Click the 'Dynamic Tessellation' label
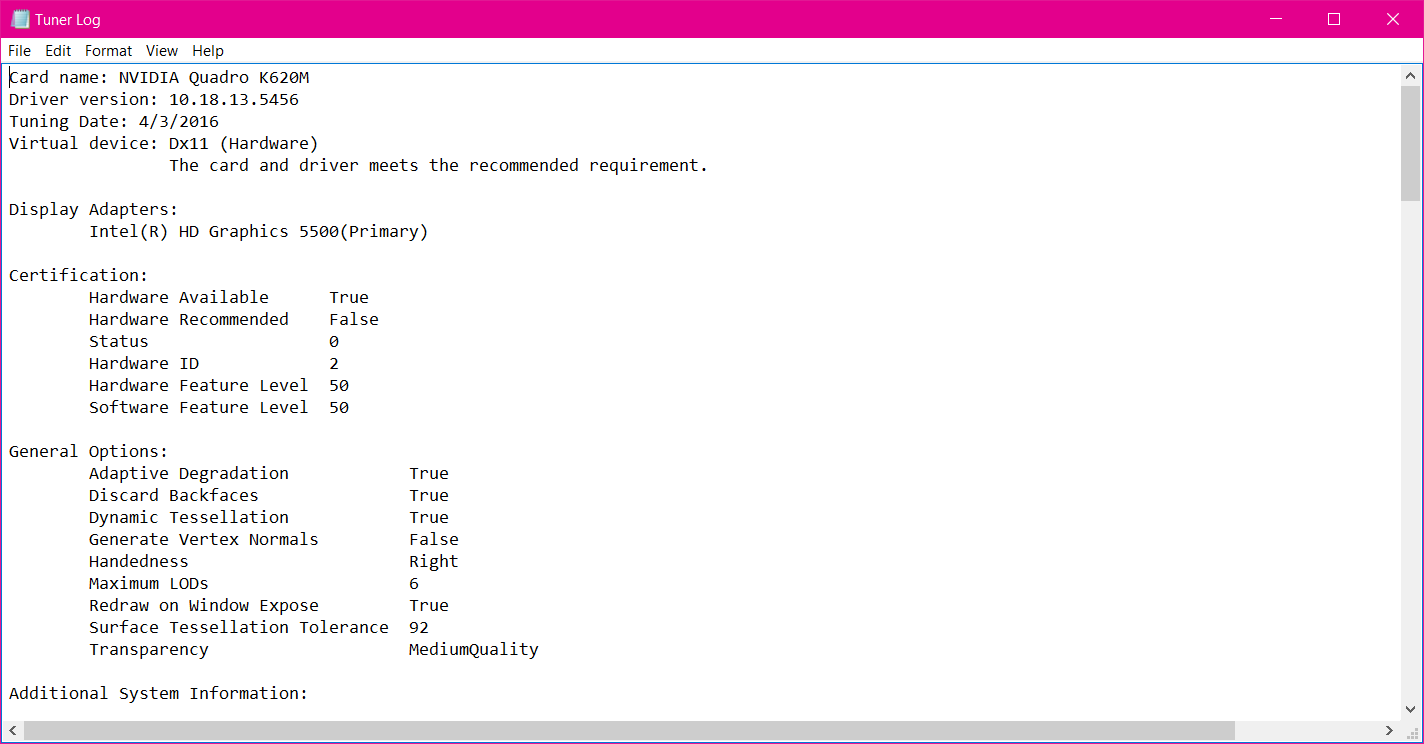The height and width of the screenshot is (744, 1424). pos(189,517)
